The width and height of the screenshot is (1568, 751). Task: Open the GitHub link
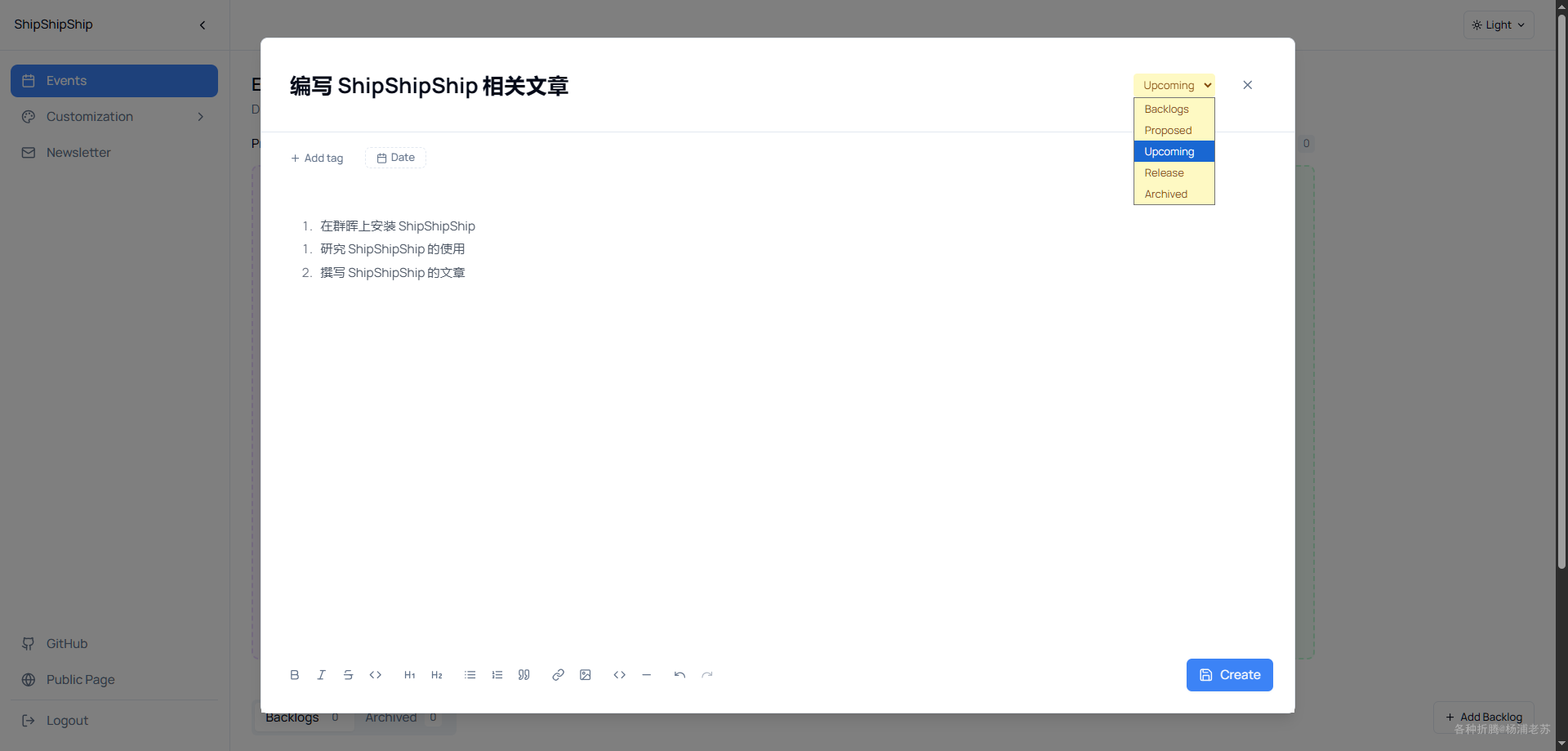pos(114,644)
